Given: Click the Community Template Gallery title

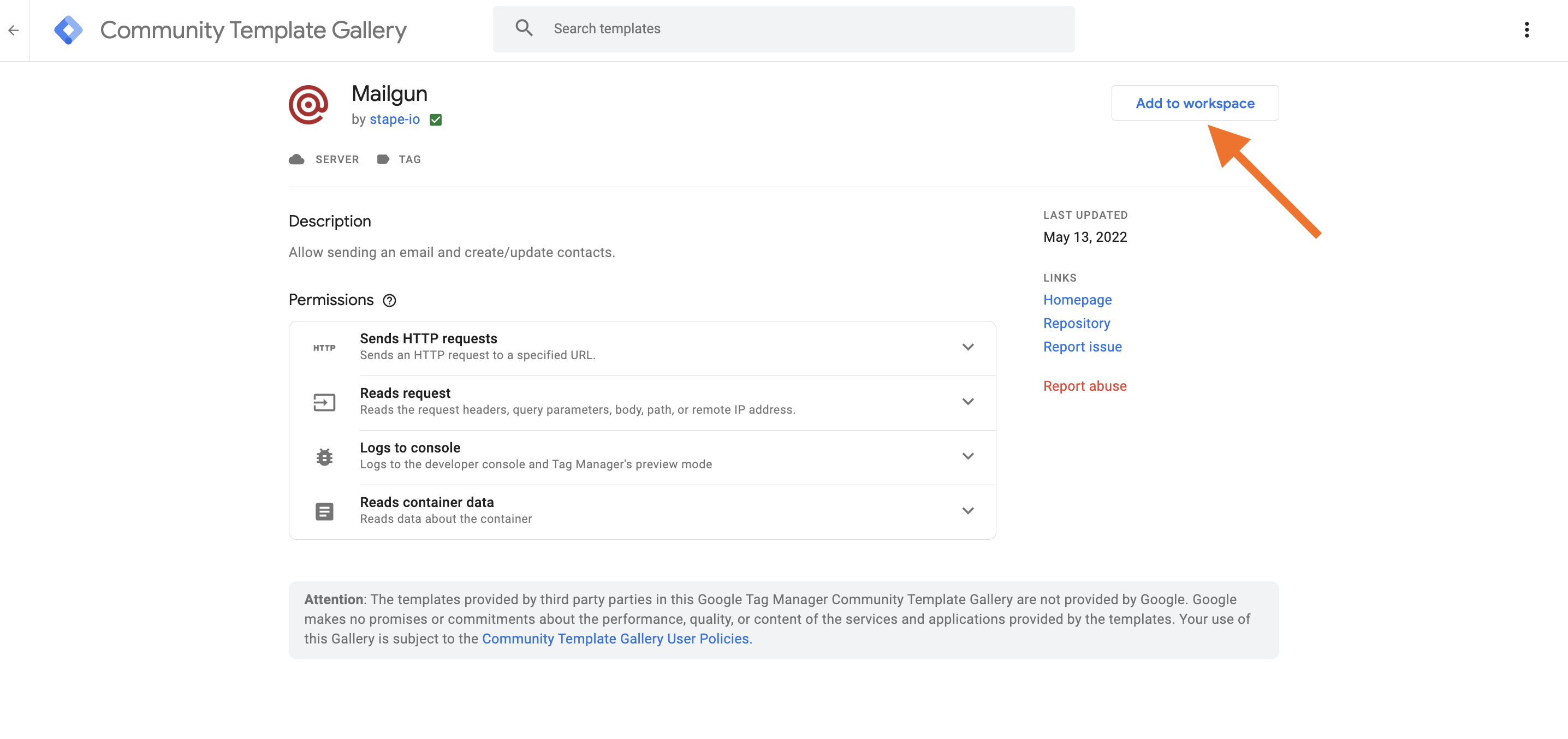Looking at the screenshot, I should [253, 30].
